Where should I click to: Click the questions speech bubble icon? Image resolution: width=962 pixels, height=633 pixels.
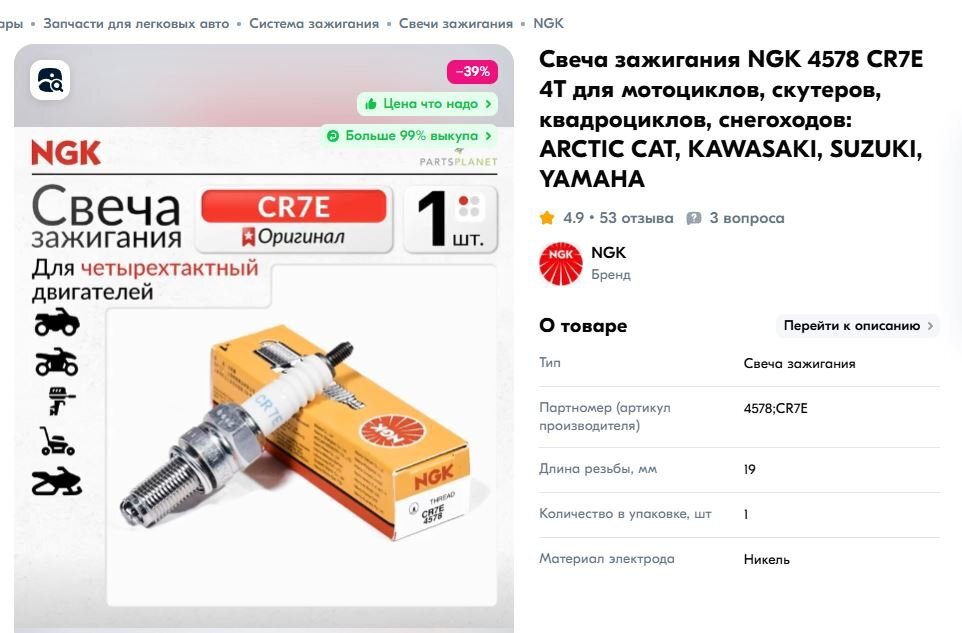694,218
